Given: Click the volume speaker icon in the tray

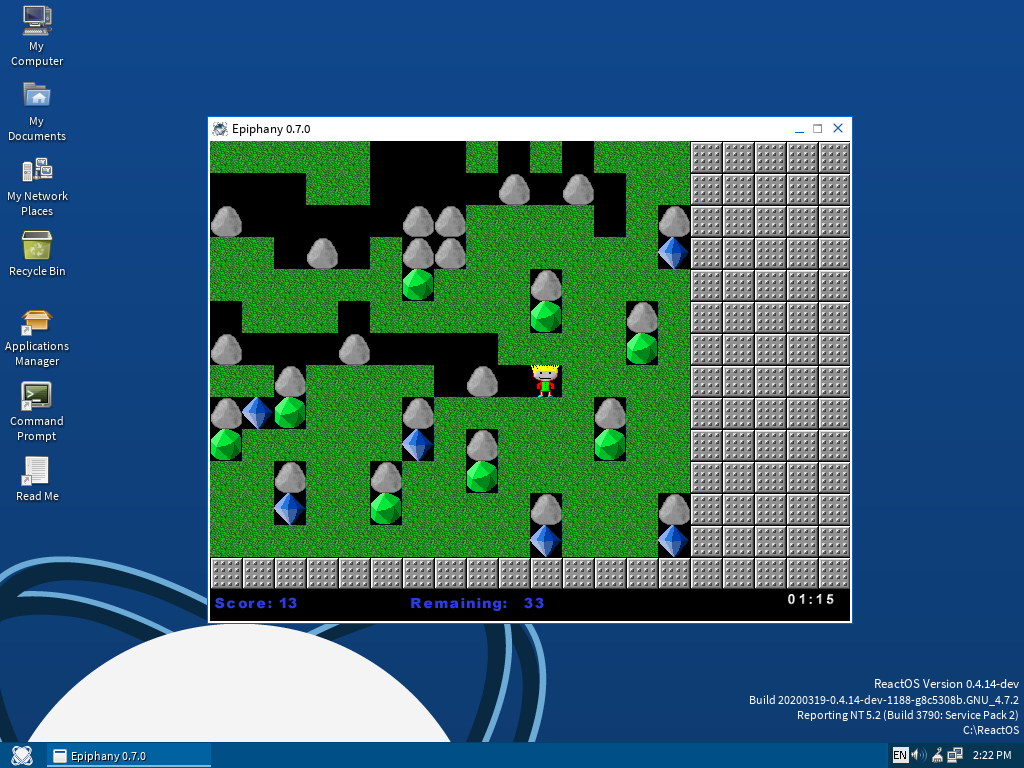Looking at the screenshot, I should tap(916, 755).
